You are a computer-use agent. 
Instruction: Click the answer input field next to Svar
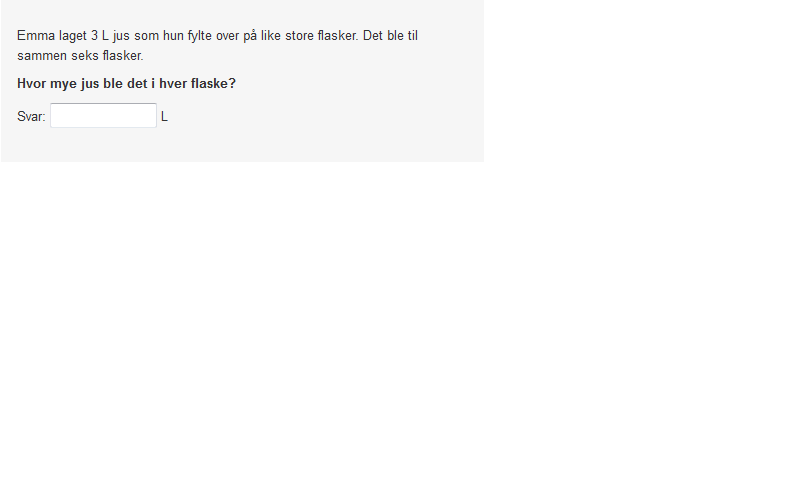(x=103, y=116)
